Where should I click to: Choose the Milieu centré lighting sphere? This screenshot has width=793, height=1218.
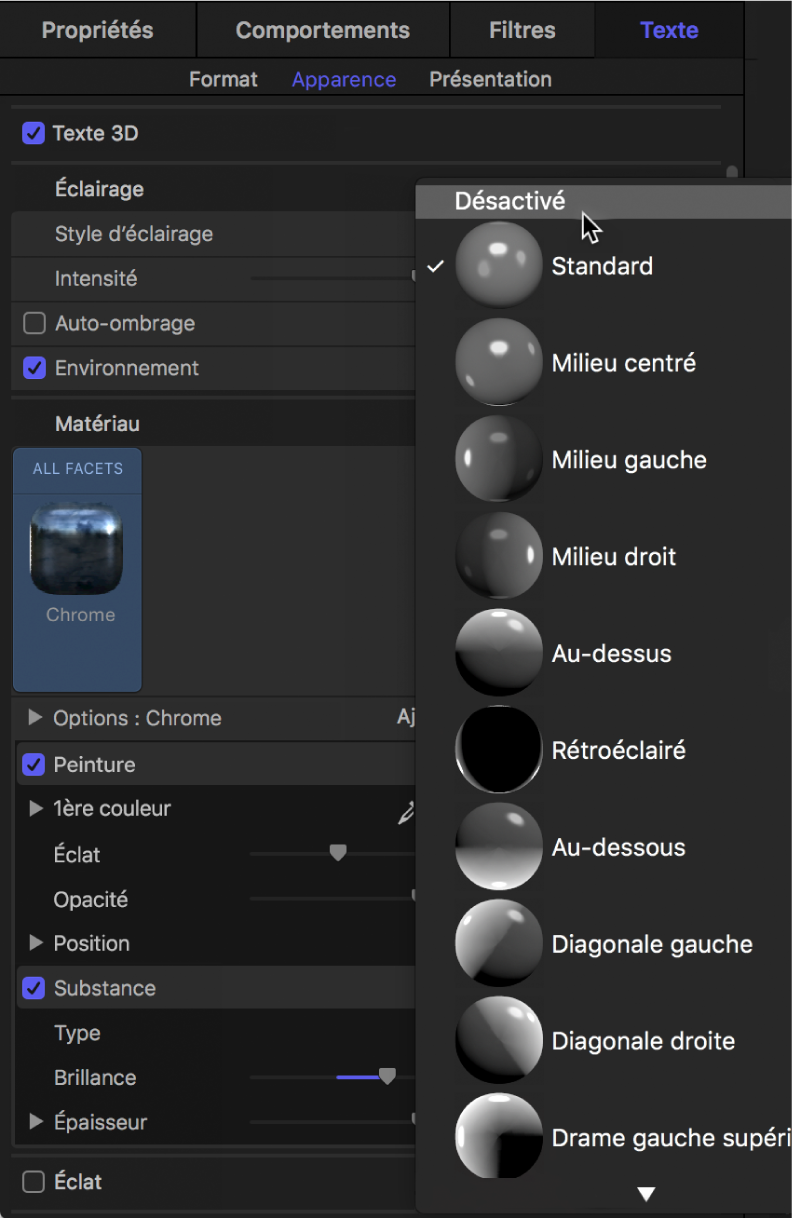498,361
